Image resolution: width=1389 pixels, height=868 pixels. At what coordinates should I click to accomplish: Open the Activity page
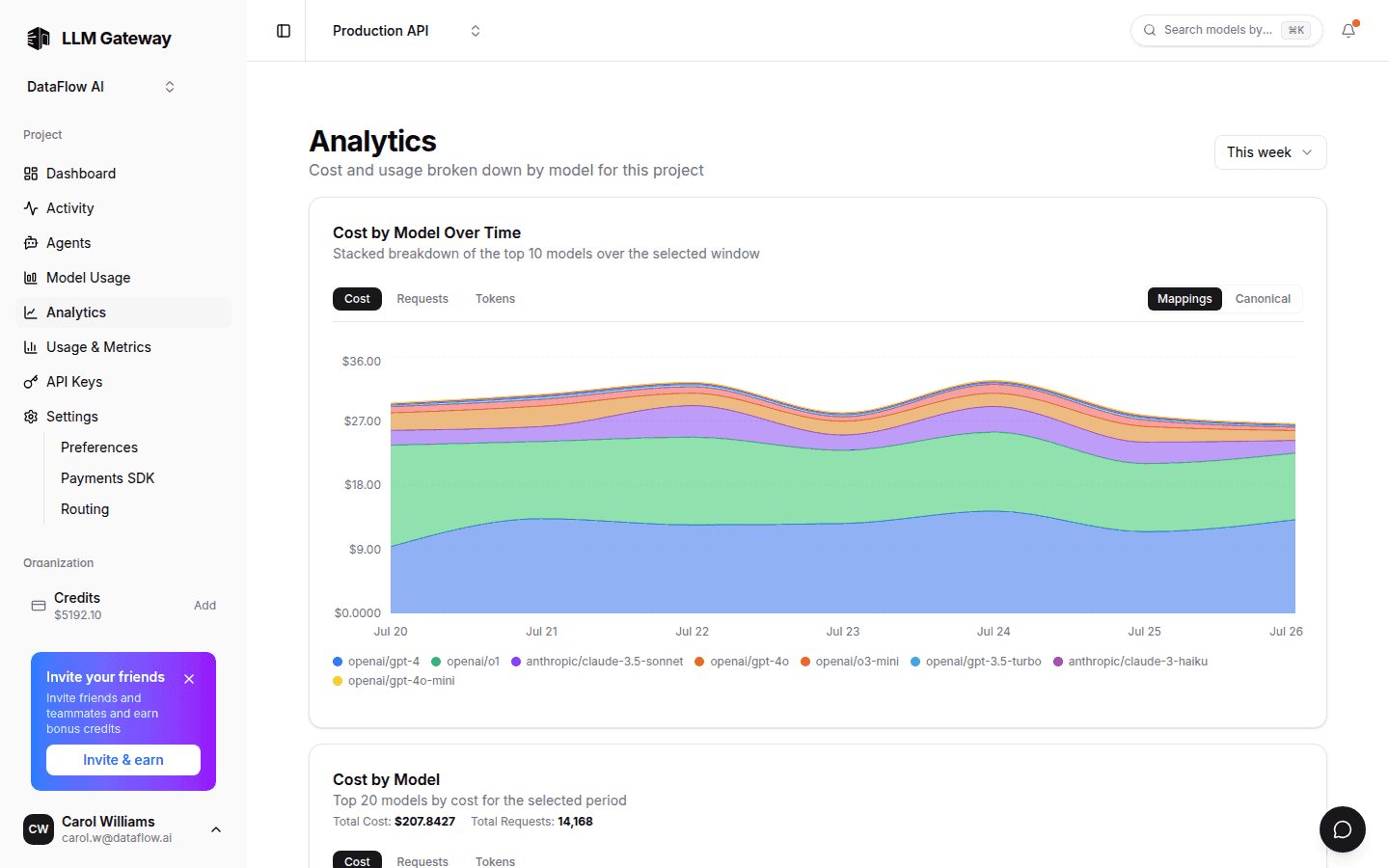123,208
